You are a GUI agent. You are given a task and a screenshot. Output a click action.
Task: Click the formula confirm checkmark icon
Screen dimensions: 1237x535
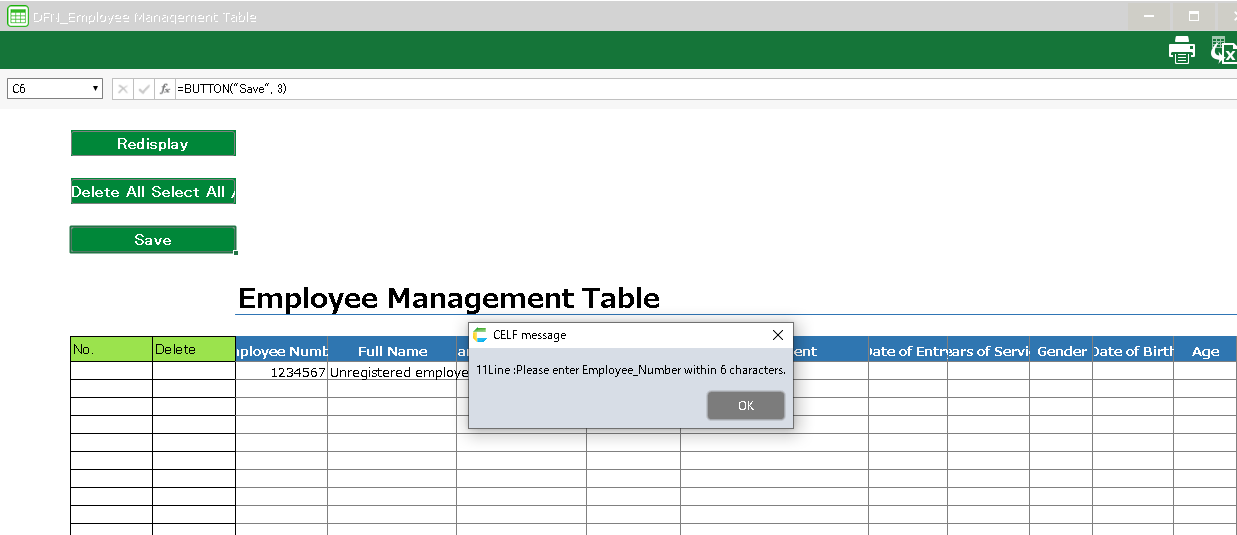point(144,89)
